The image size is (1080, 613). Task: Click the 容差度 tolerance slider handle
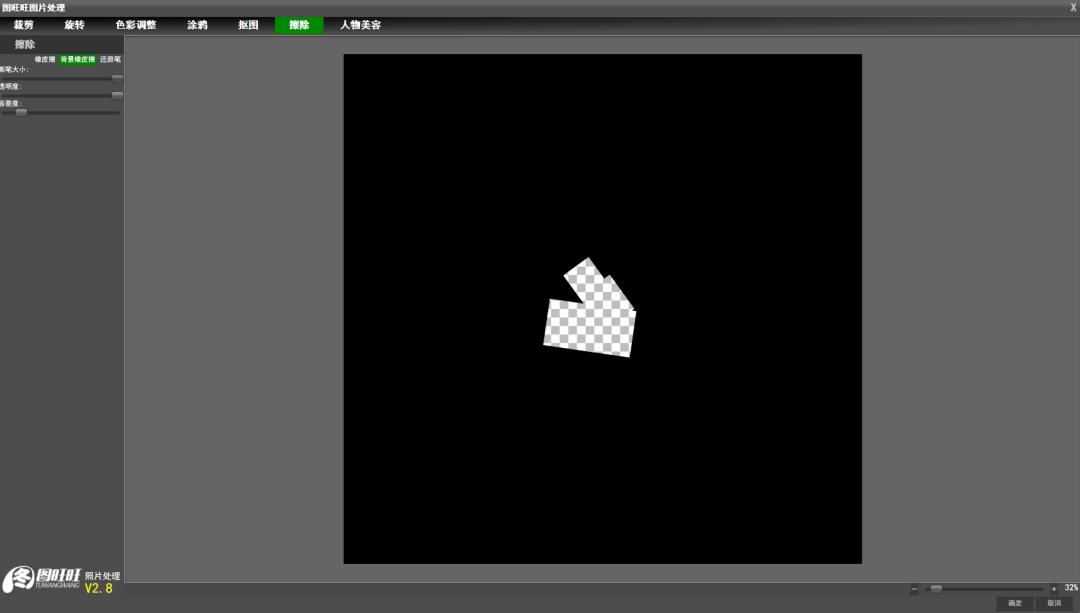[21, 112]
